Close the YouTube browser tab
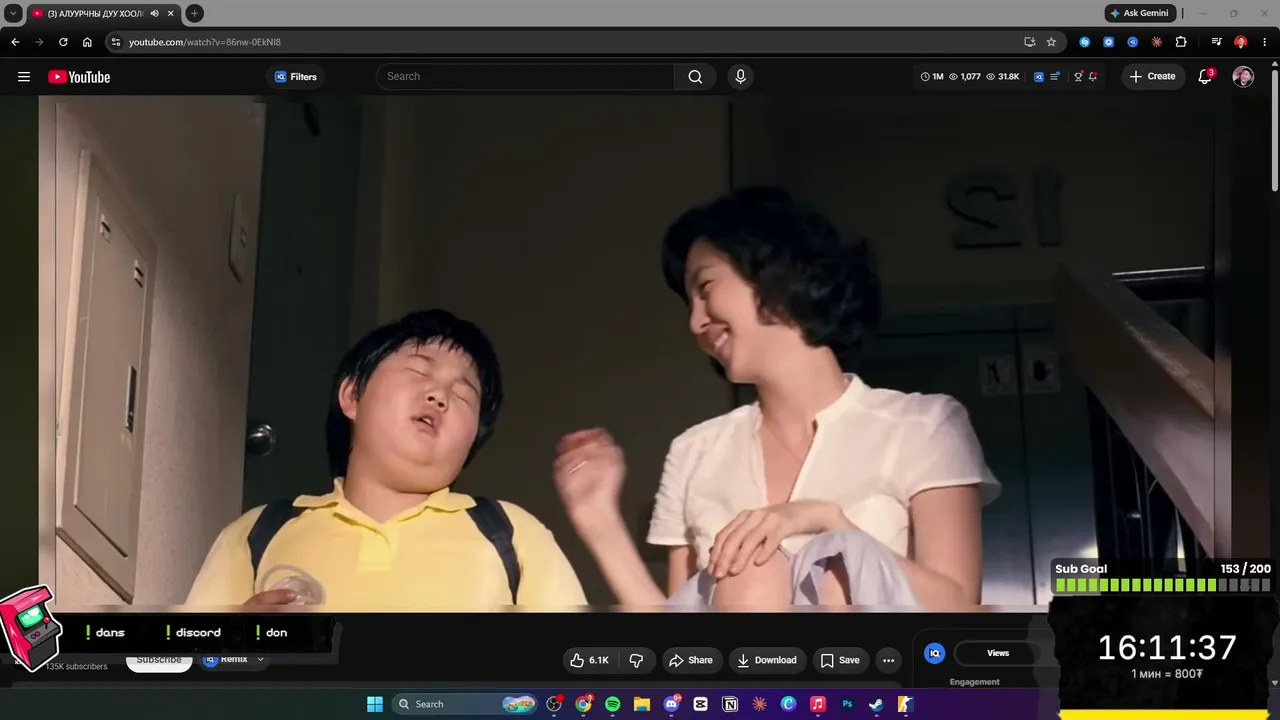The width and height of the screenshot is (1280, 720). [170, 14]
